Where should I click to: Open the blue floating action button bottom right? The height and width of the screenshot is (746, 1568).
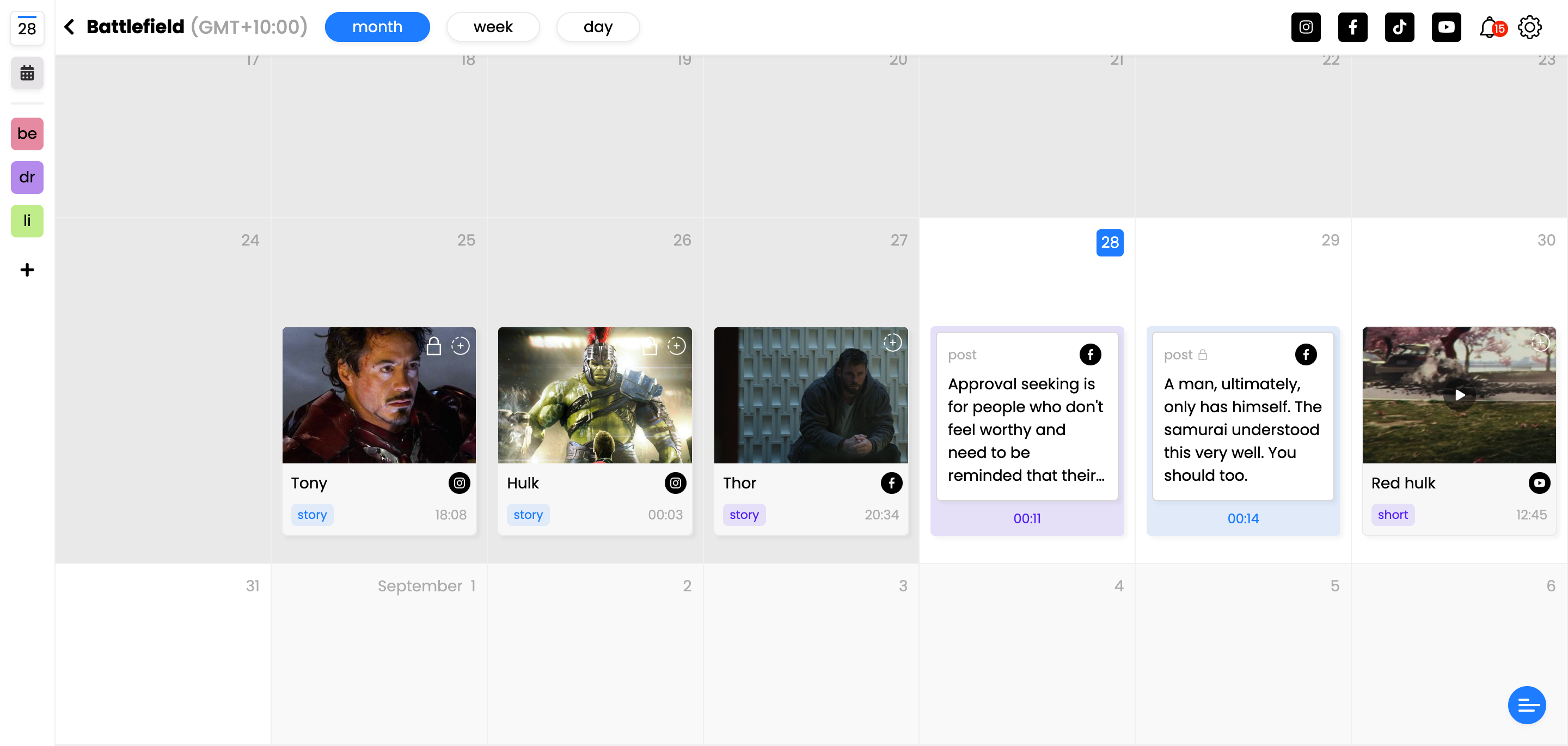pyautogui.click(x=1528, y=705)
